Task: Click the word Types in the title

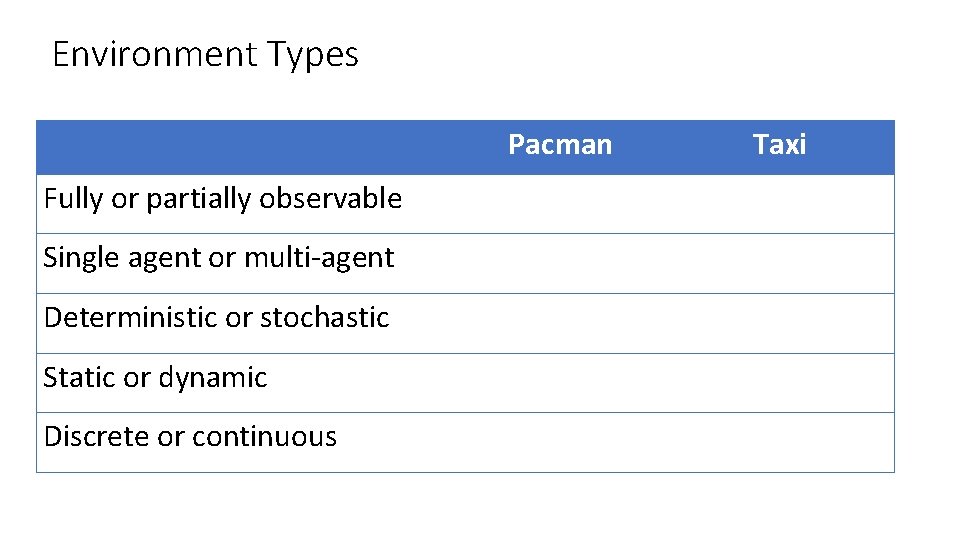Action: point(312,55)
